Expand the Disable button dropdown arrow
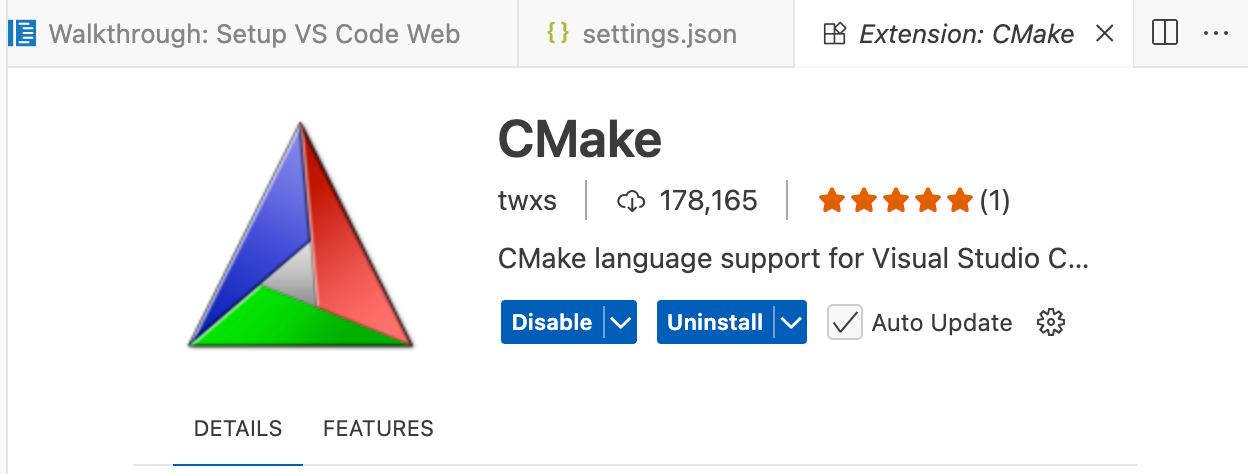Viewport: 1248px width, 474px height. point(621,322)
